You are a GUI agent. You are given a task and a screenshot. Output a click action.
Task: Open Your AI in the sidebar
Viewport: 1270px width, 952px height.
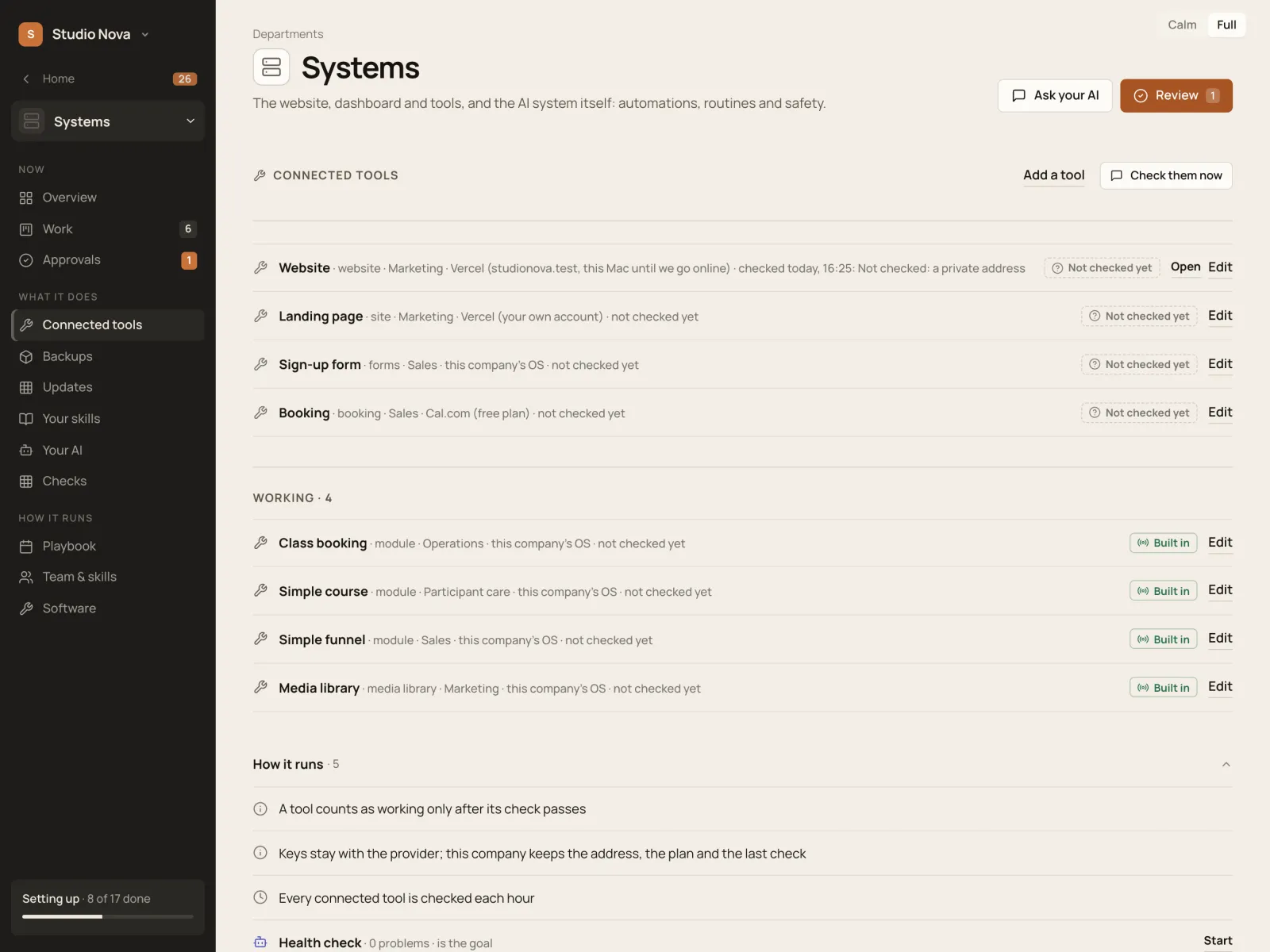[x=108, y=451]
